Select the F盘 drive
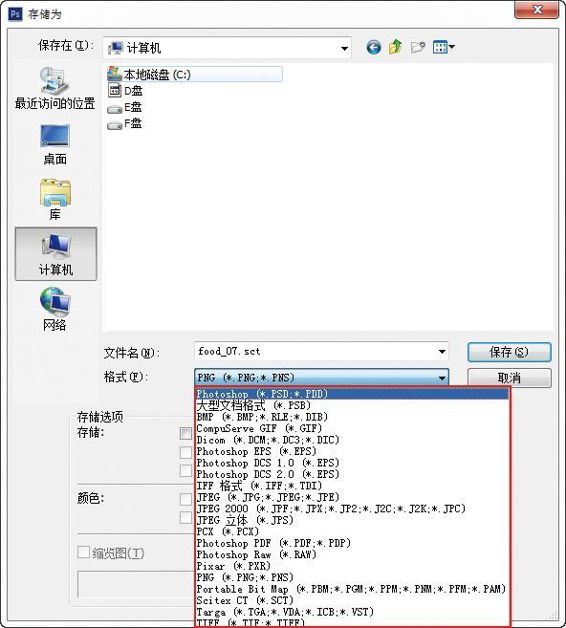Image resolution: width=566 pixels, height=628 pixels. (x=125, y=123)
